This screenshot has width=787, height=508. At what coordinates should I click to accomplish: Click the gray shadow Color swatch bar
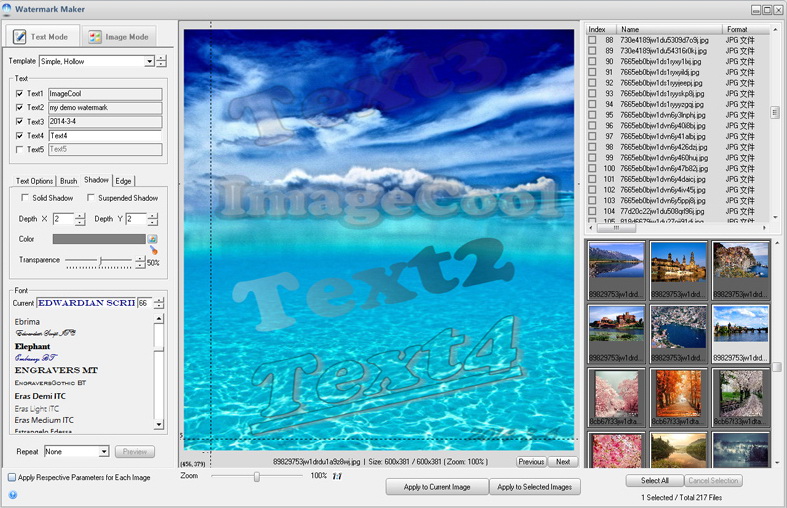[99, 239]
